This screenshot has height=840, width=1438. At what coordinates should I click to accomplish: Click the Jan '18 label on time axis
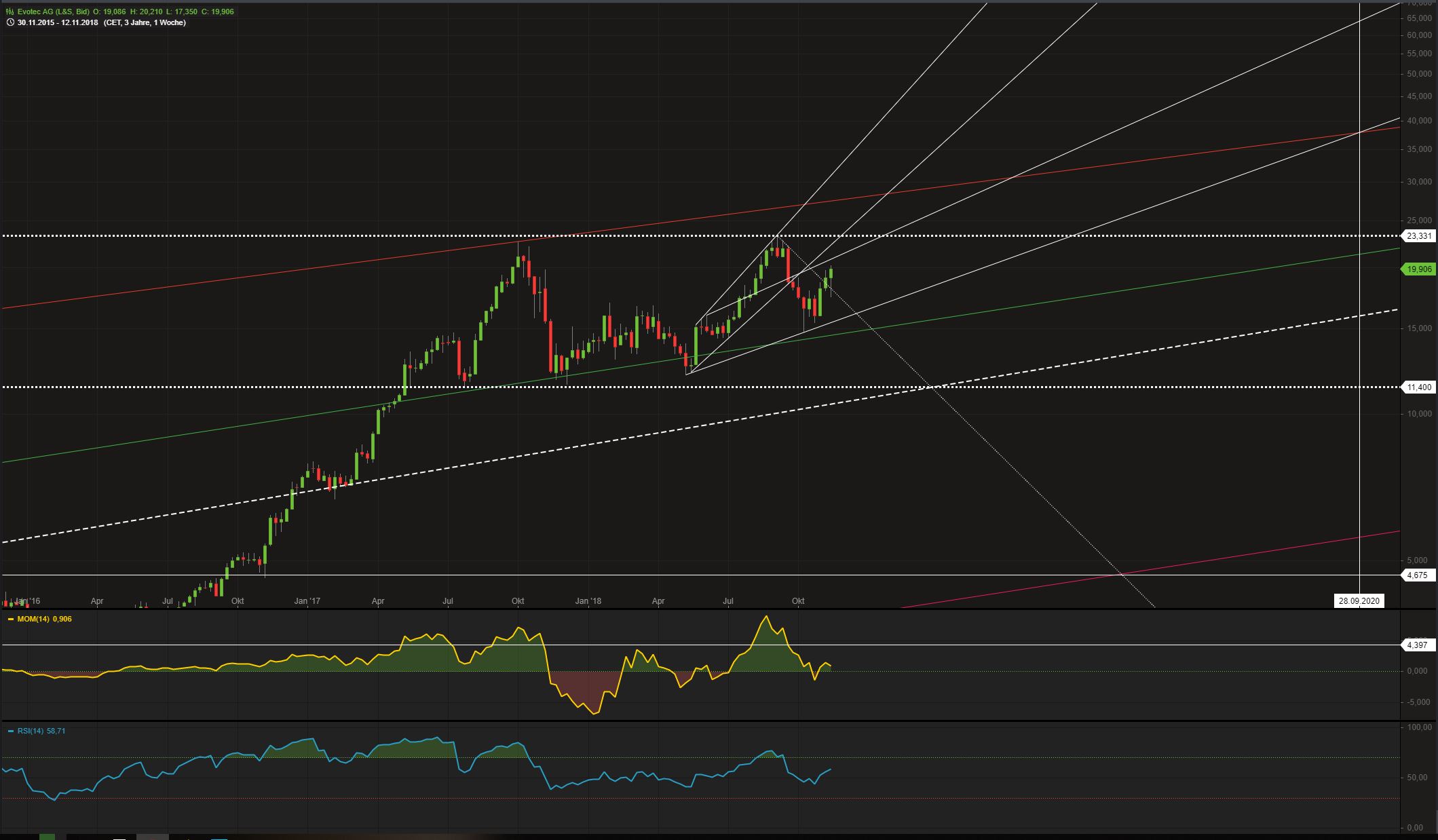588,601
